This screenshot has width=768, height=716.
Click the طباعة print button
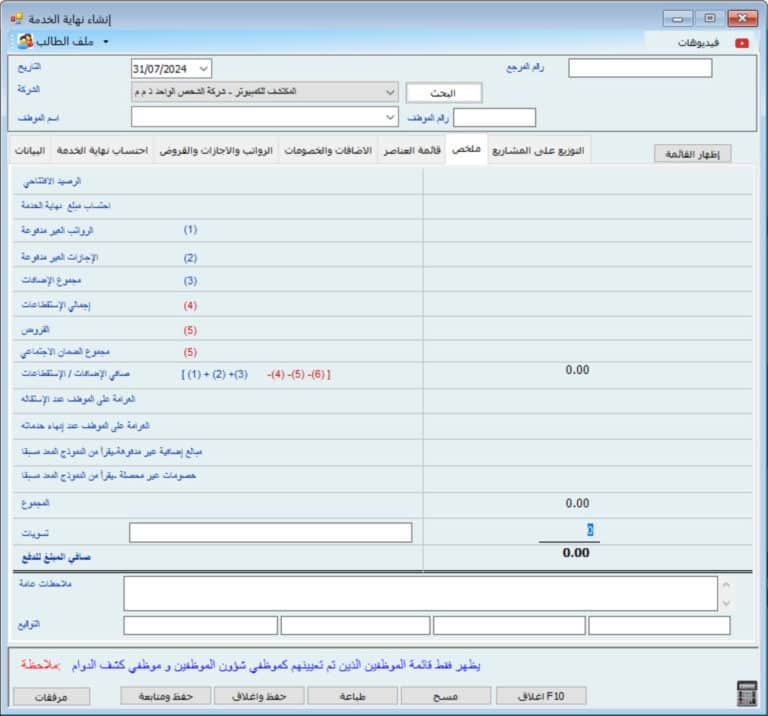[352, 696]
